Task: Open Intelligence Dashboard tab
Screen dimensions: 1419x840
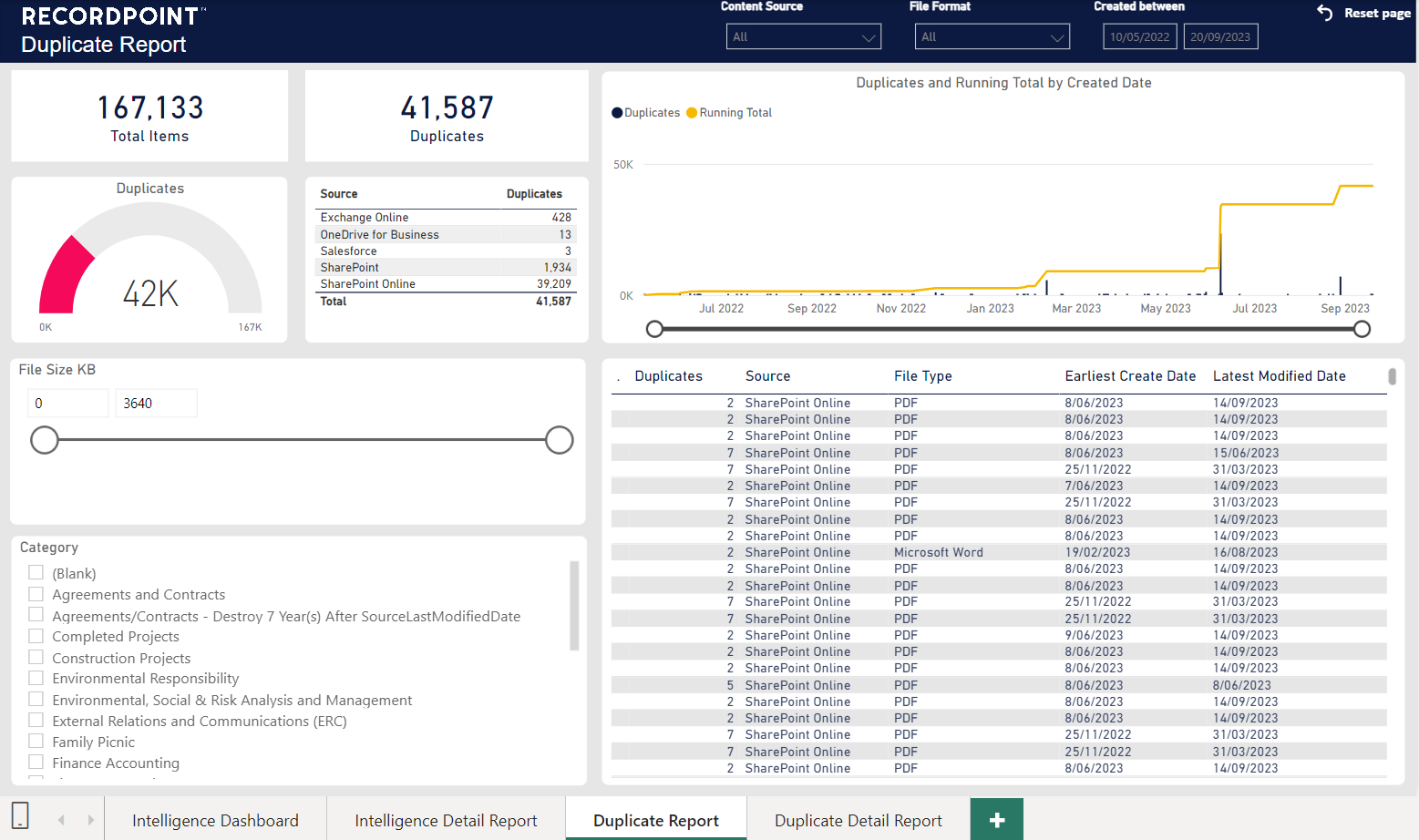Action: 215,820
